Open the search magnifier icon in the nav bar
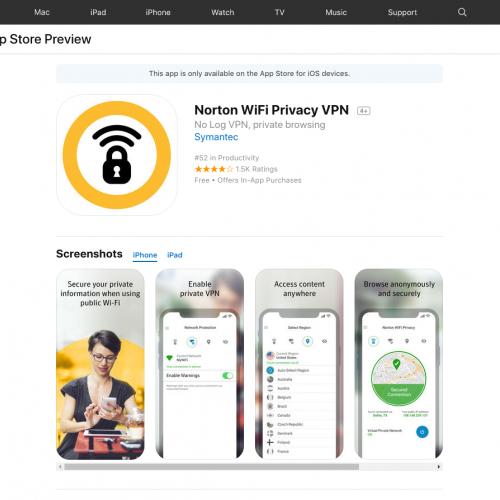The height and width of the screenshot is (500, 500). [x=462, y=12]
